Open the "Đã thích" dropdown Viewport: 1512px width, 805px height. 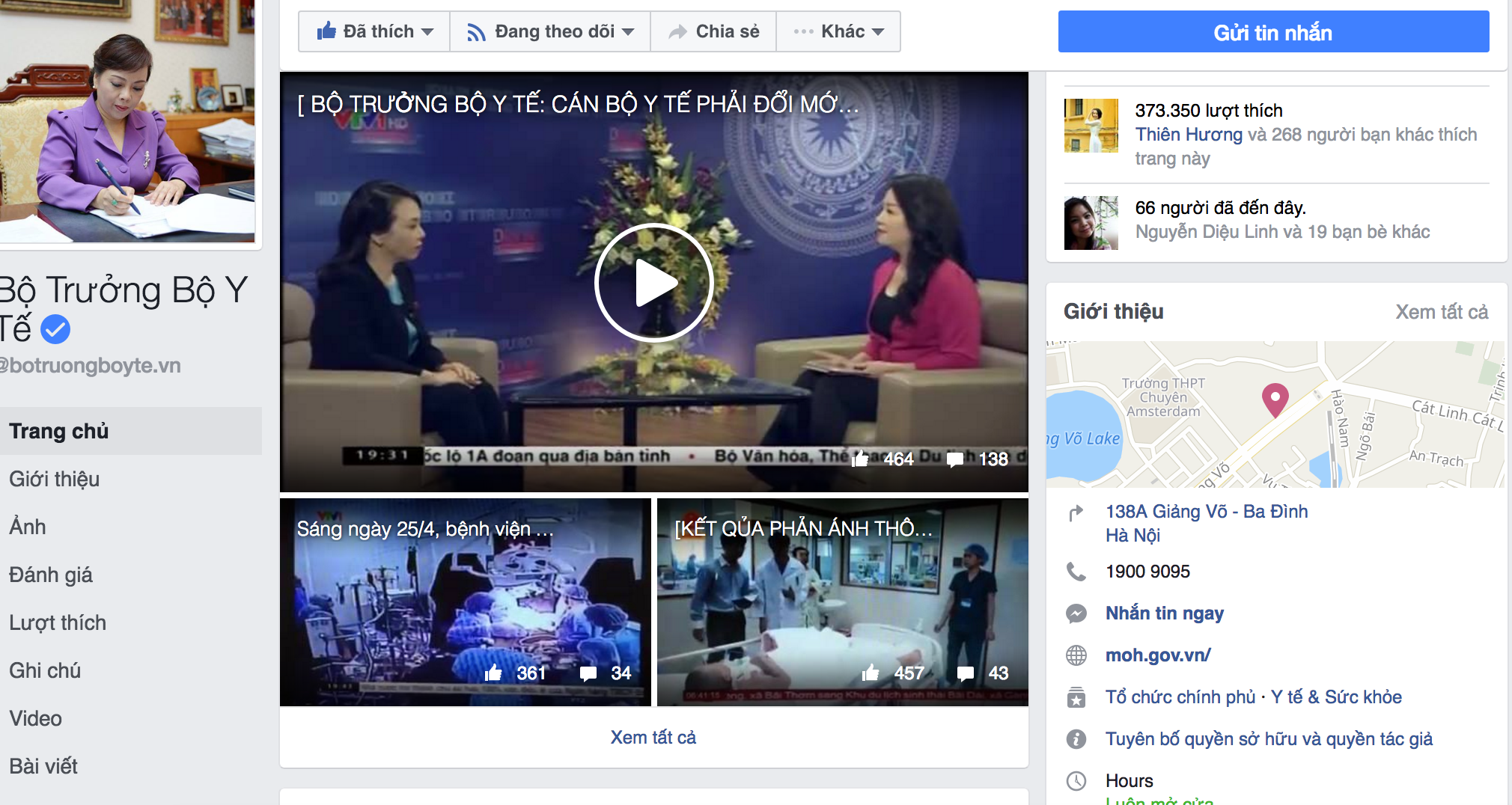(x=374, y=31)
